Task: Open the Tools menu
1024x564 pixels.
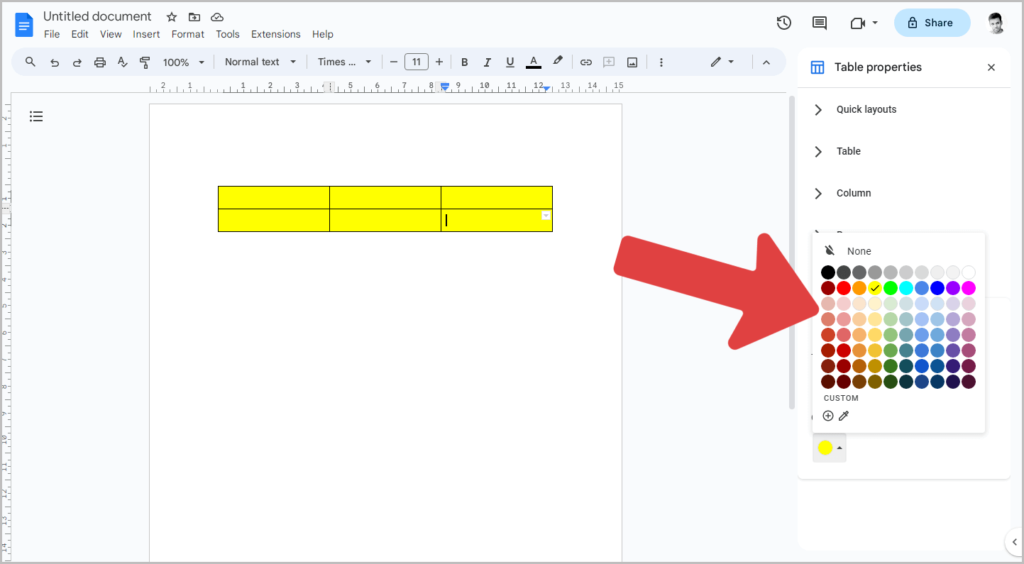Action: pyautogui.click(x=227, y=34)
